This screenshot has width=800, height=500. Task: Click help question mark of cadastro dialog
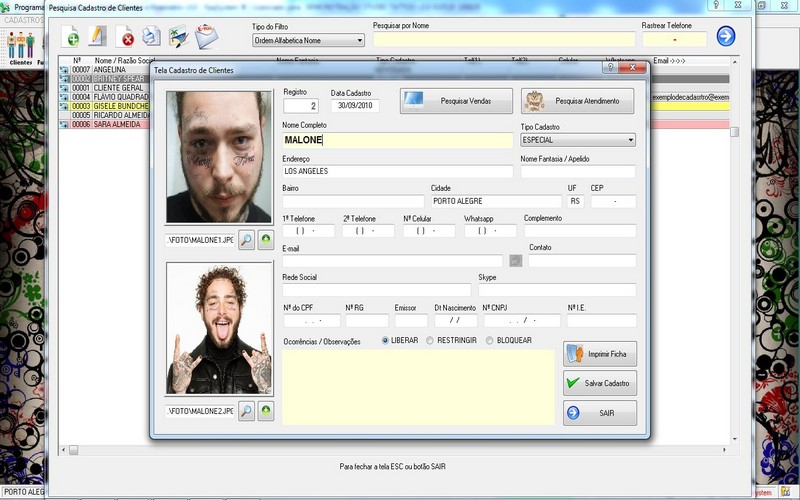click(610, 67)
